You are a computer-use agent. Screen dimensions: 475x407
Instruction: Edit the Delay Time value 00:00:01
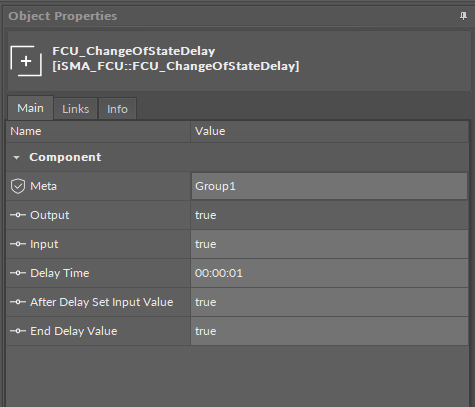click(329, 273)
